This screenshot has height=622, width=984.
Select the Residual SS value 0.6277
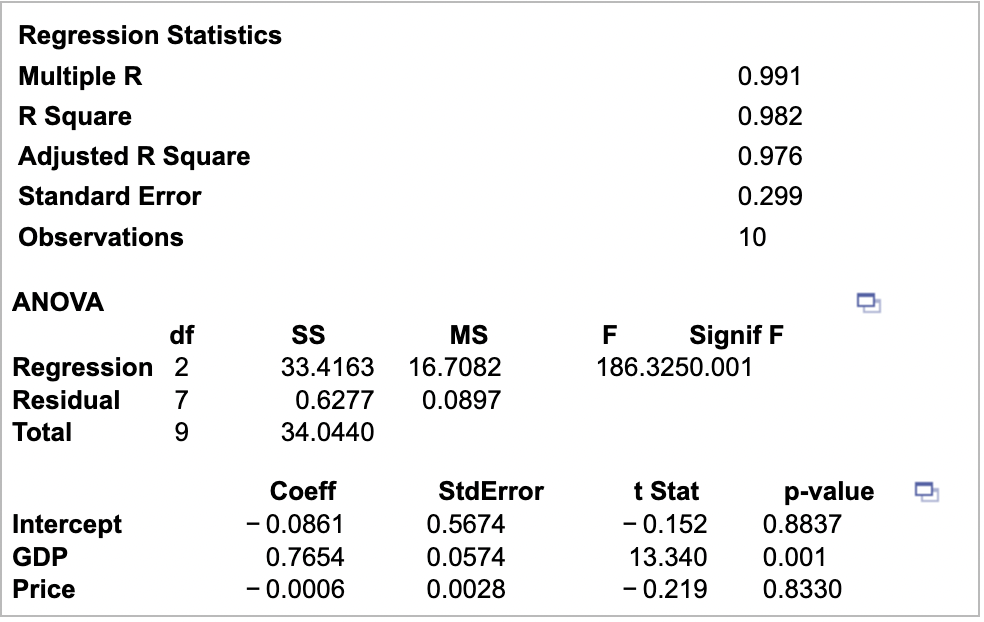pyautogui.click(x=334, y=400)
